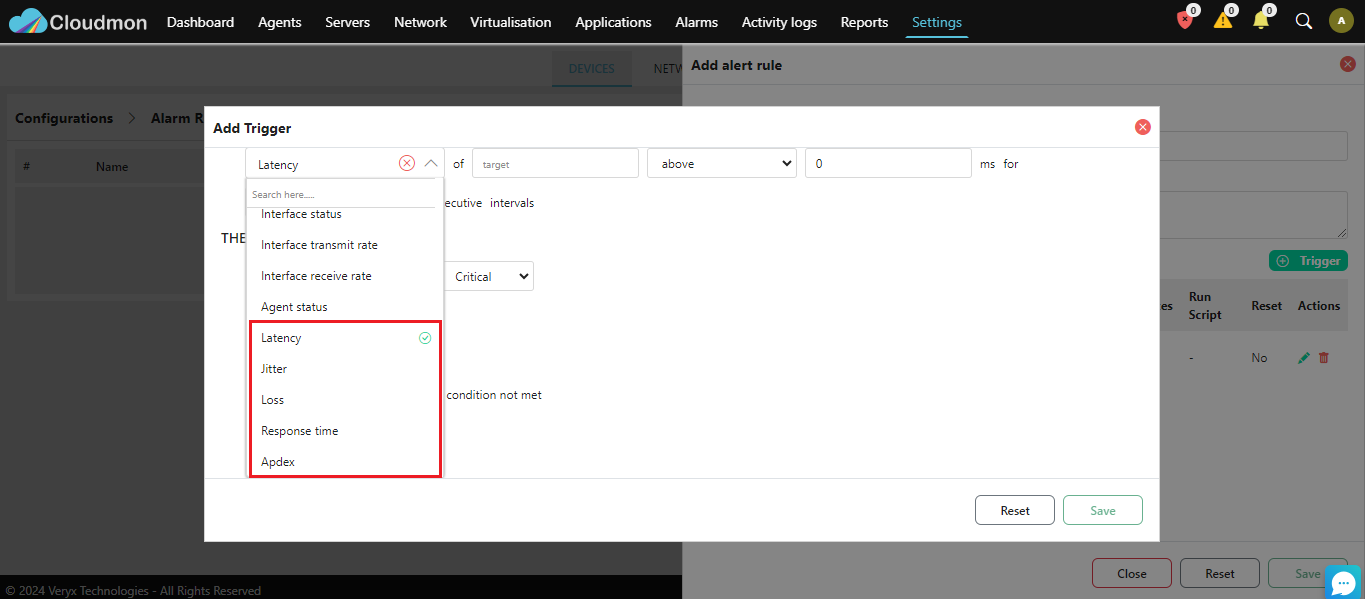
Task: Open the critical alarms shield icon
Action: tap(1185, 19)
